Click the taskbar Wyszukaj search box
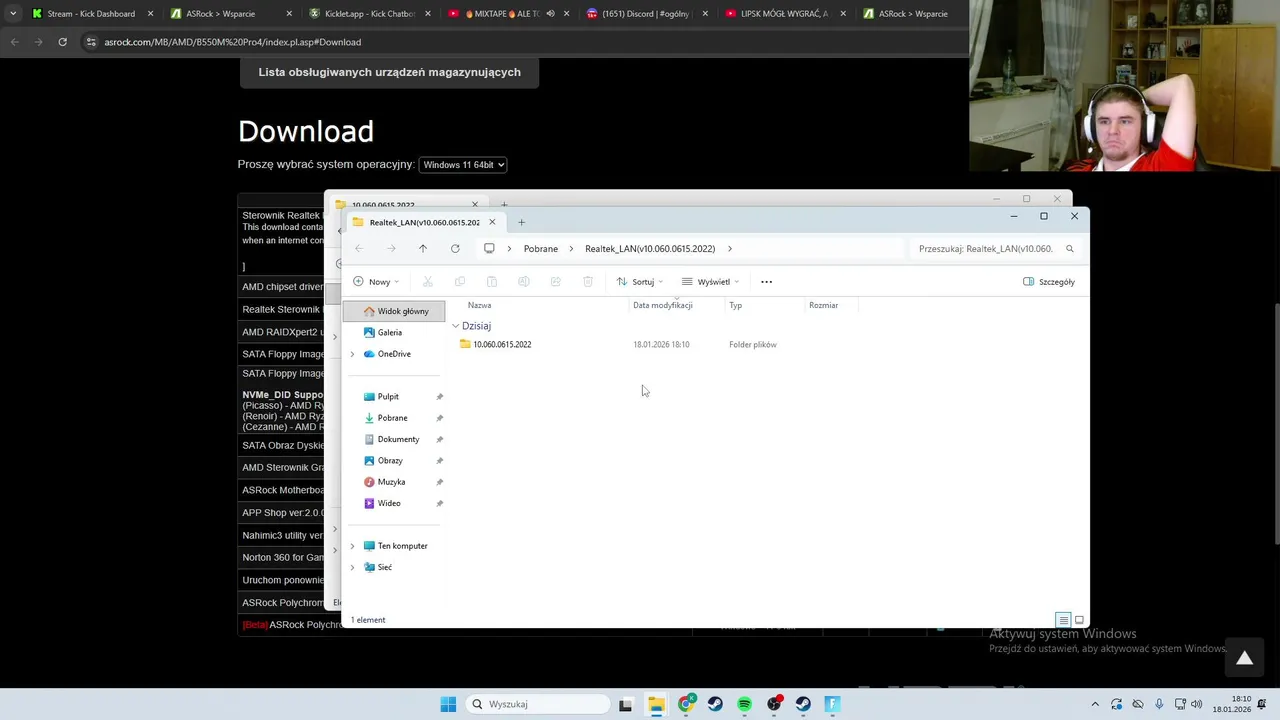The image size is (1280, 720). (539, 704)
